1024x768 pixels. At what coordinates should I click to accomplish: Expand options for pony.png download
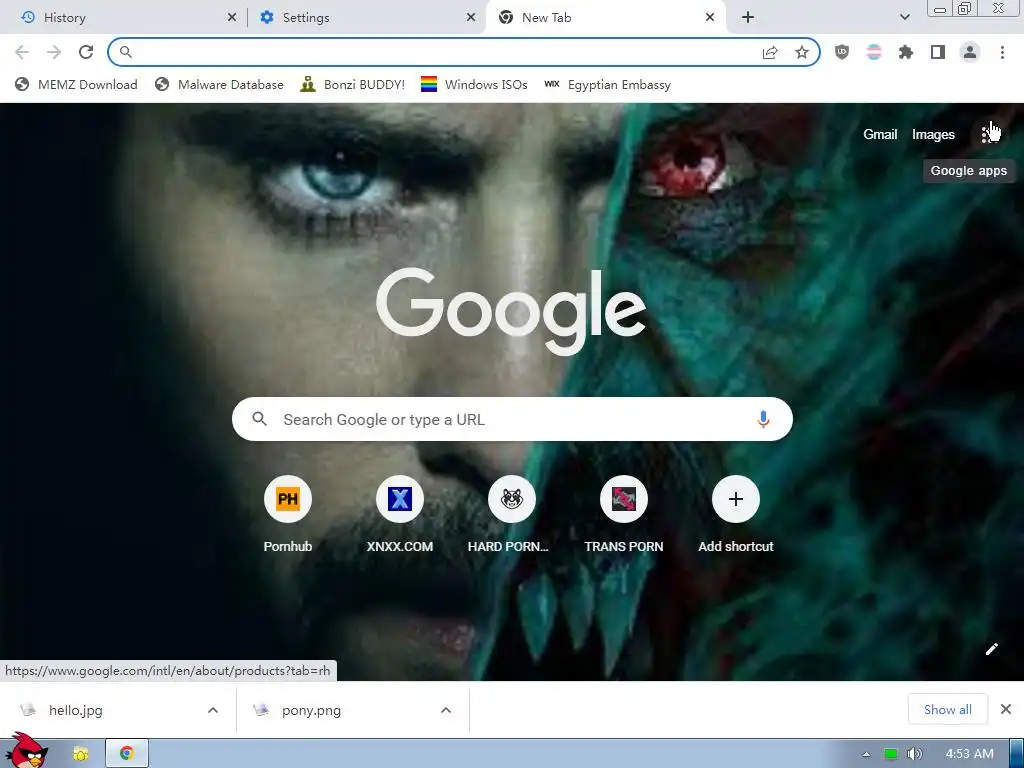[446, 710]
